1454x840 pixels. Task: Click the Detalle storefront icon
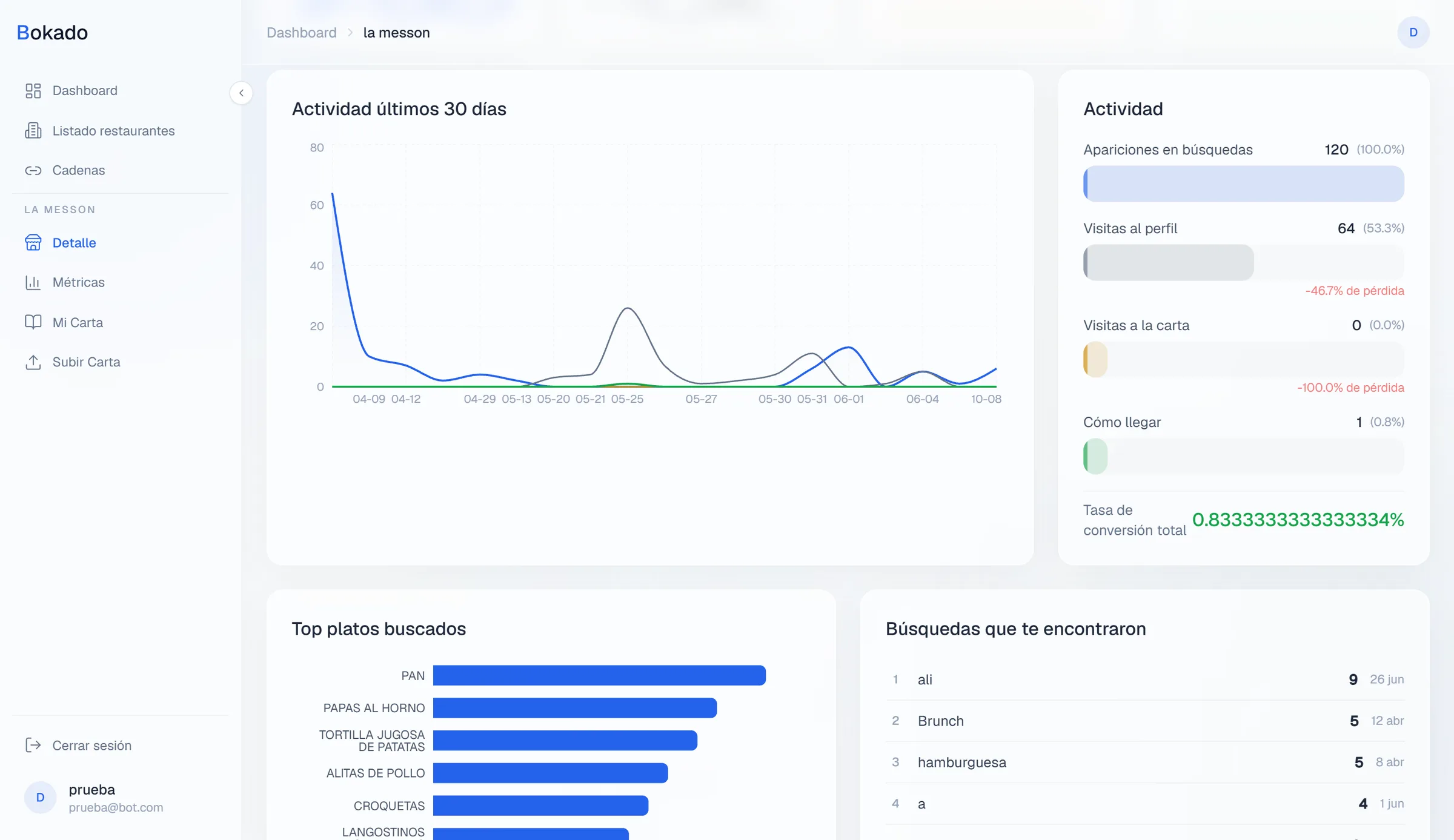tap(33, 243)
